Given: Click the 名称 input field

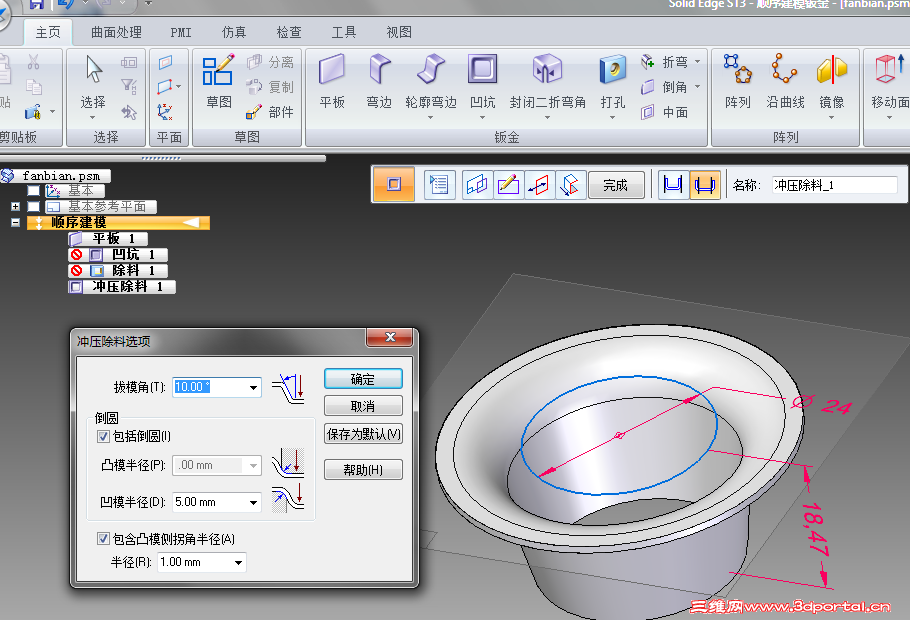Looking at the screenshot, I should (x=835, y=185).
